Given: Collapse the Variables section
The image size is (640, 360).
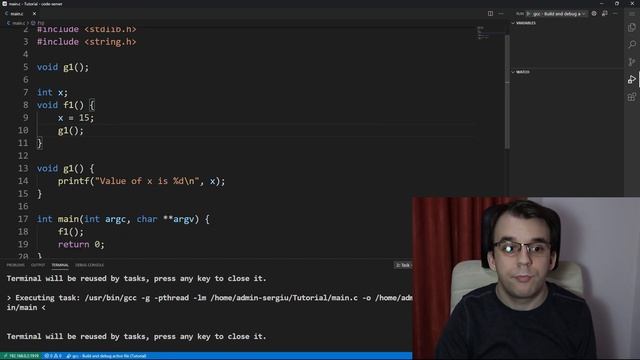Looking at the screenshot, I should (526, 23).
